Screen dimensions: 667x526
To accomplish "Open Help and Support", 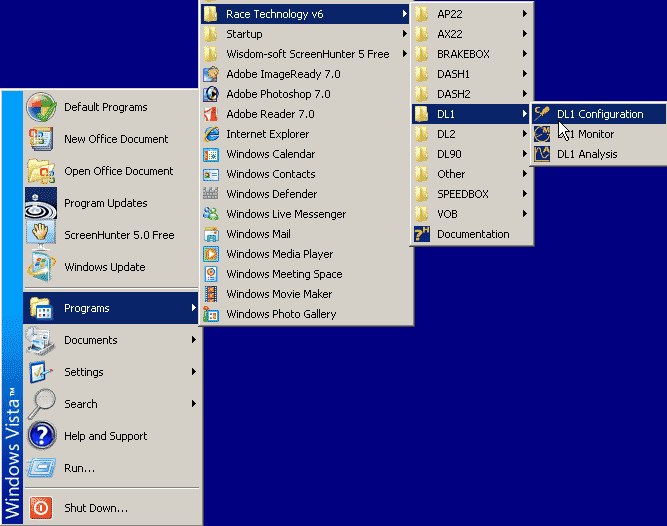I will pyautogui.click(x=105, y=436).
